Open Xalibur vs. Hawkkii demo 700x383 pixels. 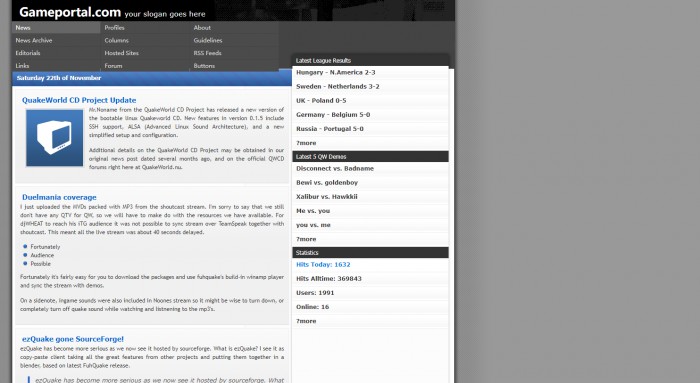pyautogui.click(x=327, y=196)
